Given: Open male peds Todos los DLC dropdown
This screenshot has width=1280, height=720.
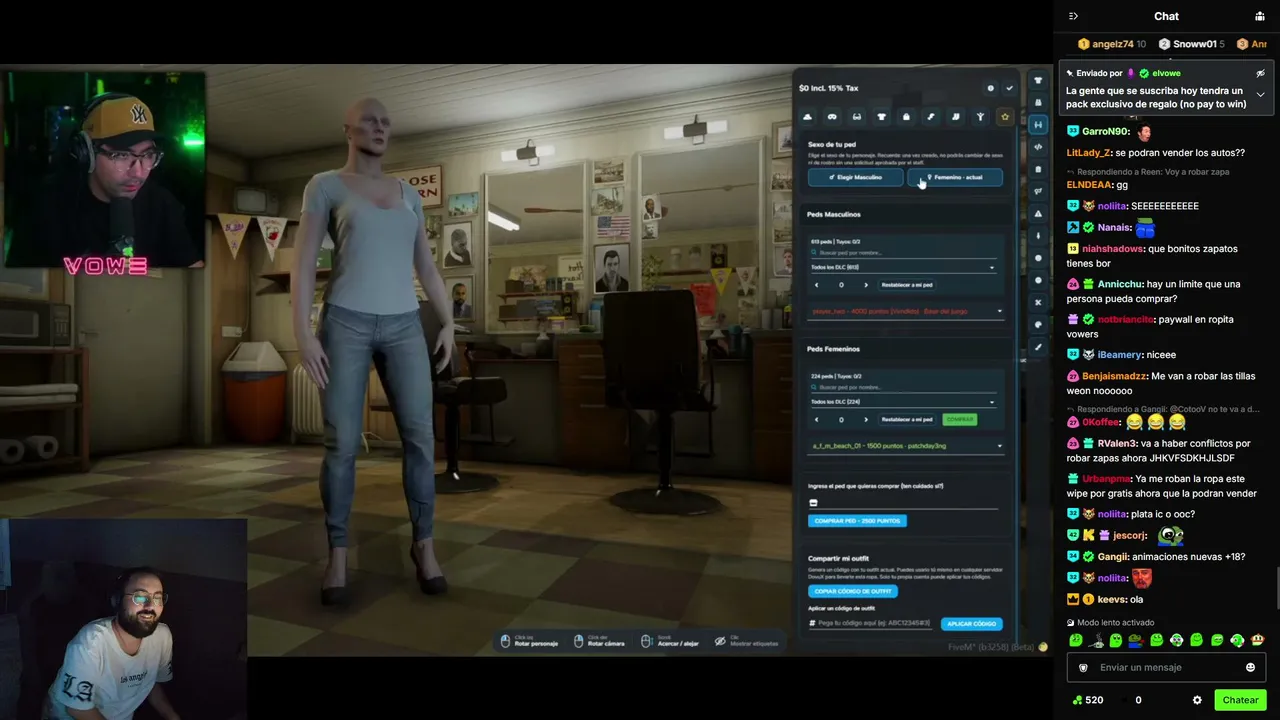Looking at the screenshot, I should pyautogui.click(x=903, y=267).
